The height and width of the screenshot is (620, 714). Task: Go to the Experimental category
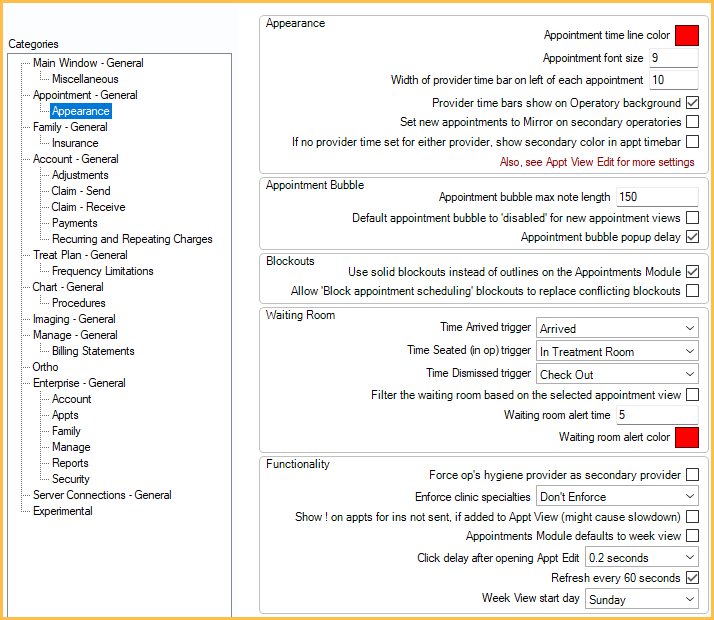click(62, 511)
